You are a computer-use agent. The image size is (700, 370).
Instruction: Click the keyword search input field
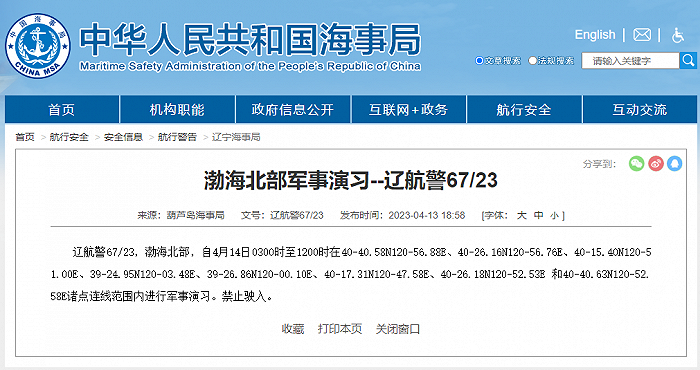pos(630,61)
